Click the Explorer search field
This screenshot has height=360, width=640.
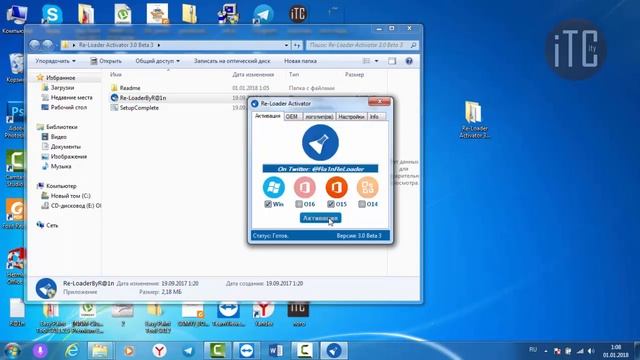362,45
